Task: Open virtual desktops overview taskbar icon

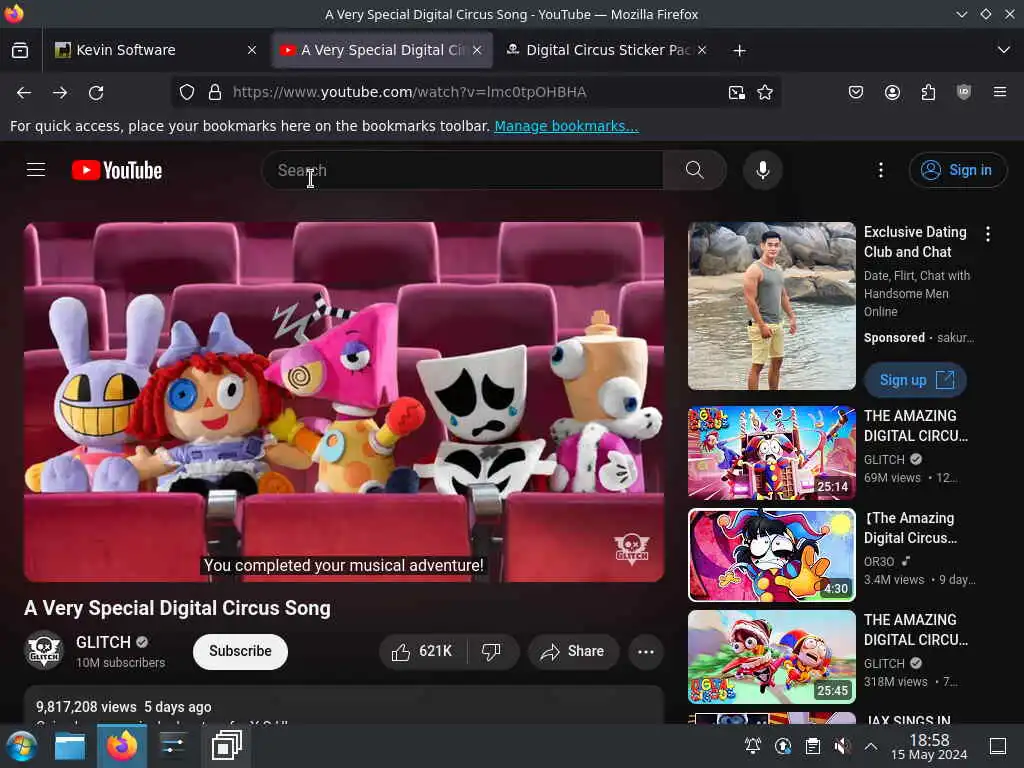Action: pos(227,746)
